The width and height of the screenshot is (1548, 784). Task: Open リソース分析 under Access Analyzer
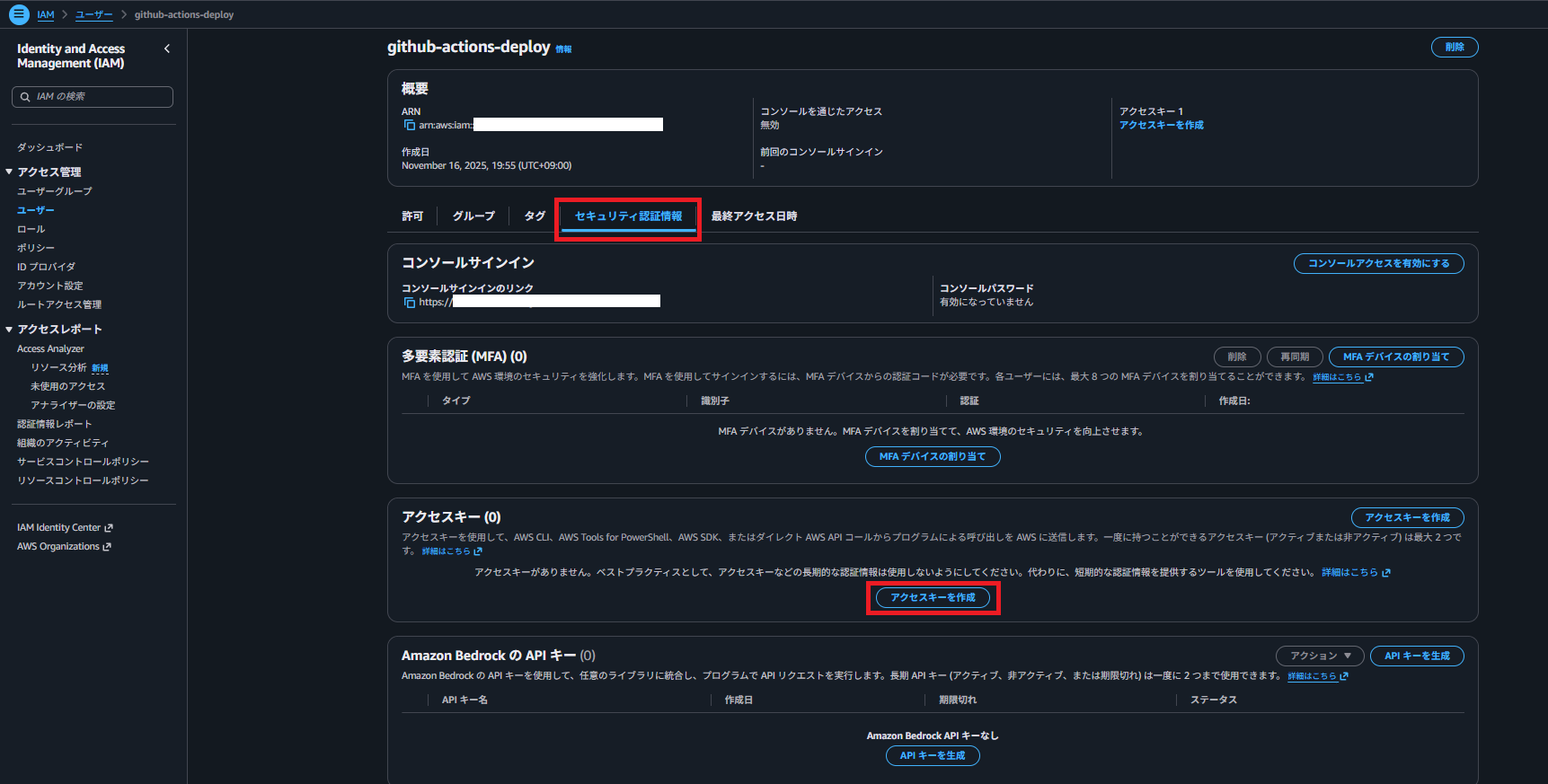click(x=59, y=367)
